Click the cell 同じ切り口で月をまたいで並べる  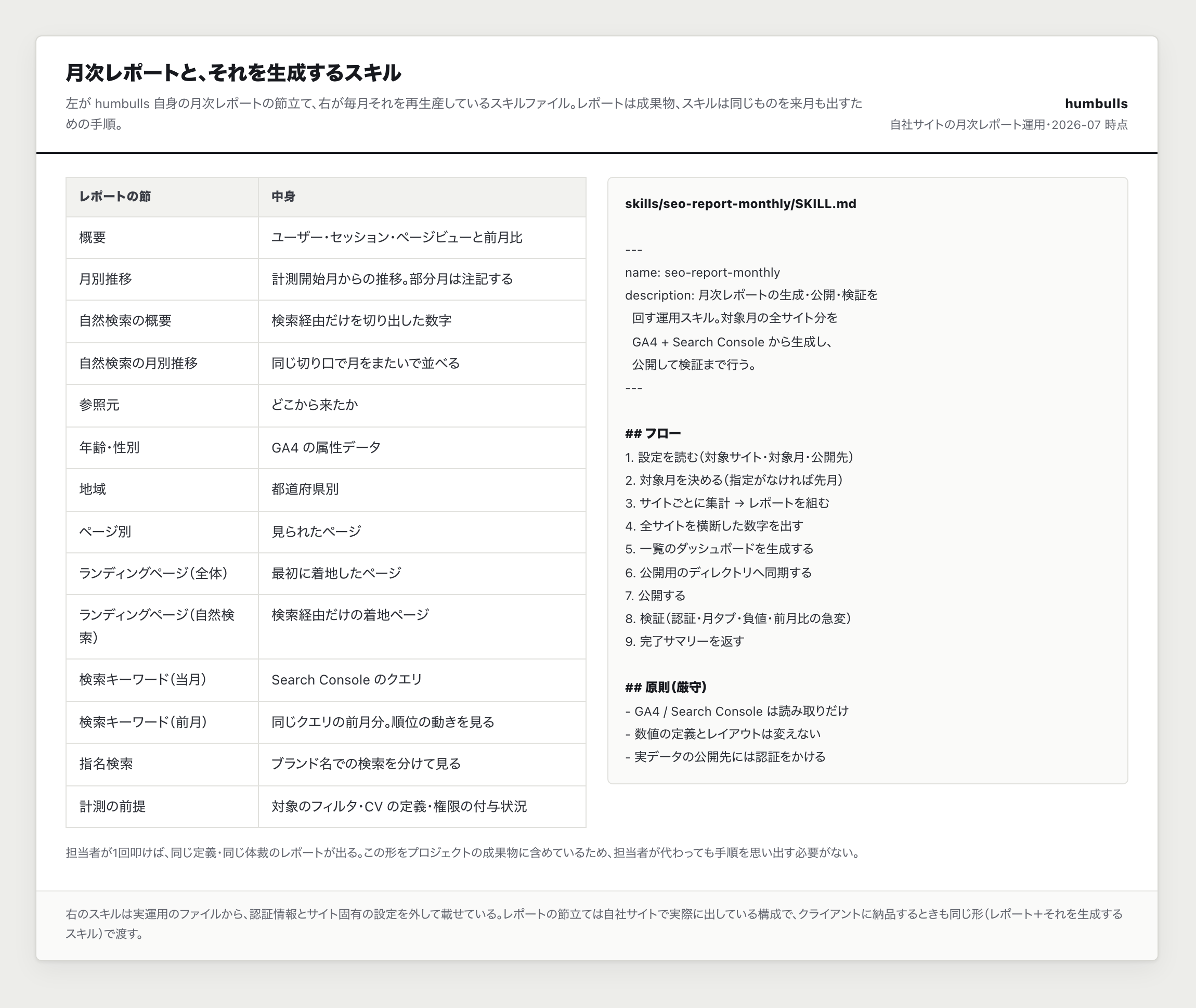[x=422, y=364]
